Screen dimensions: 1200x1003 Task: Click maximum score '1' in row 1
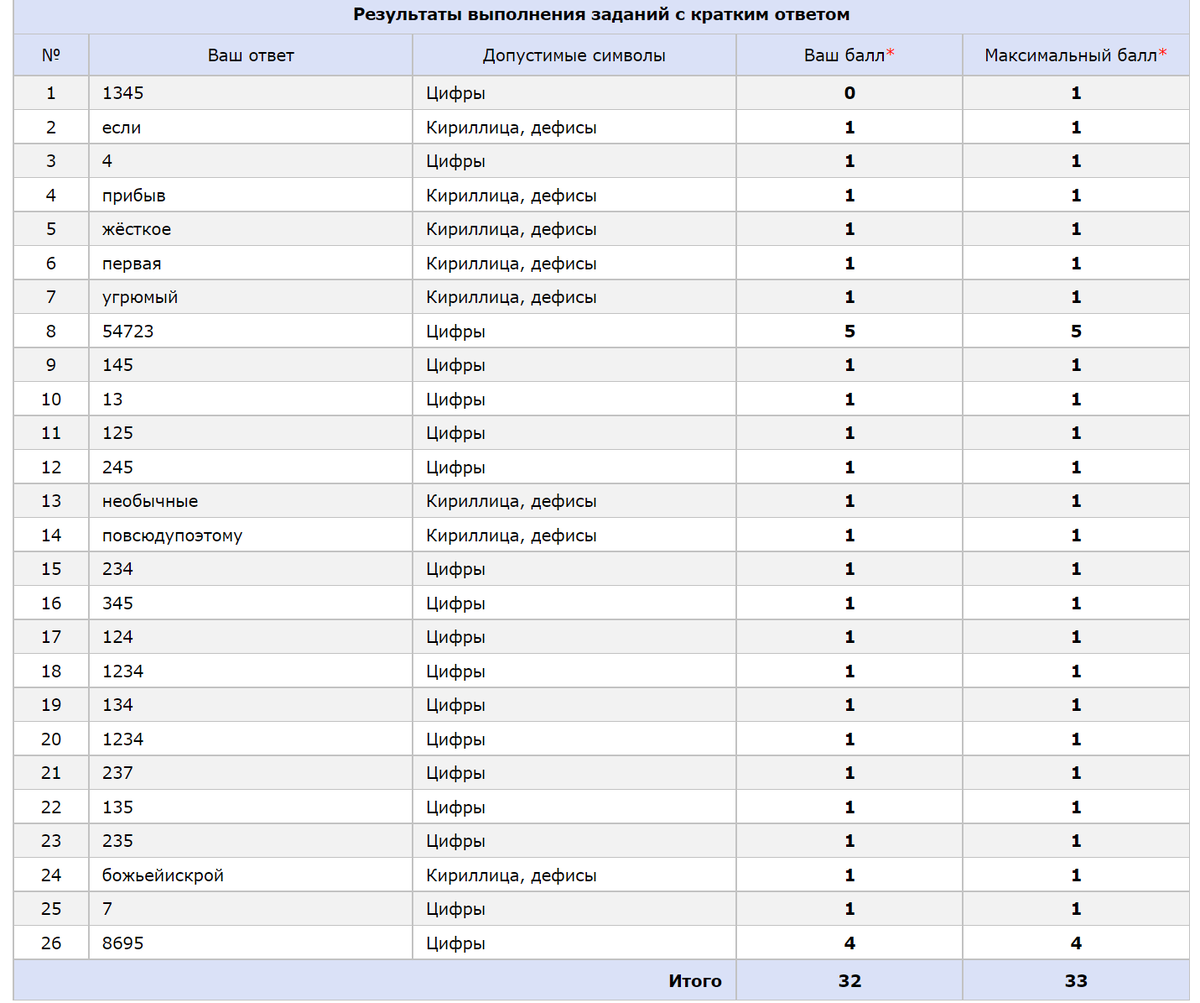pyautogui.click(x=1076, y=93)
